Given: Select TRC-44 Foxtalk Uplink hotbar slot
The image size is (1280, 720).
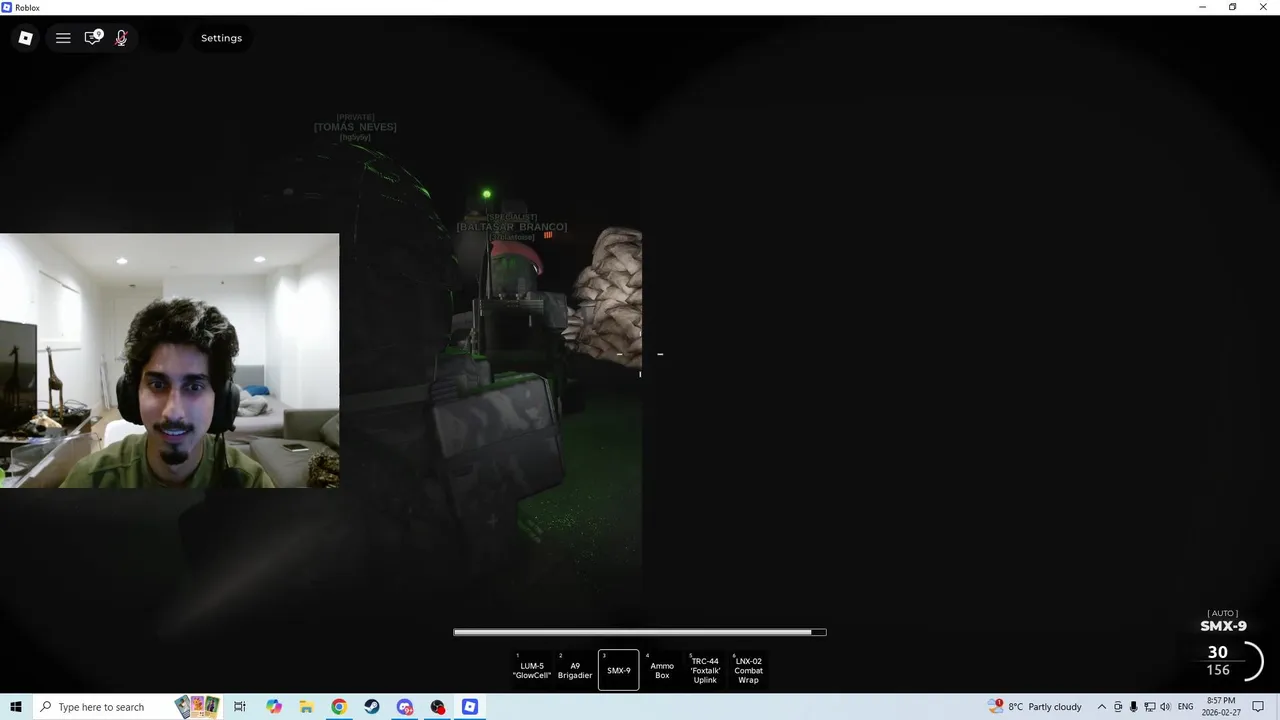Looking at the screenshot, I should point(705,670).
